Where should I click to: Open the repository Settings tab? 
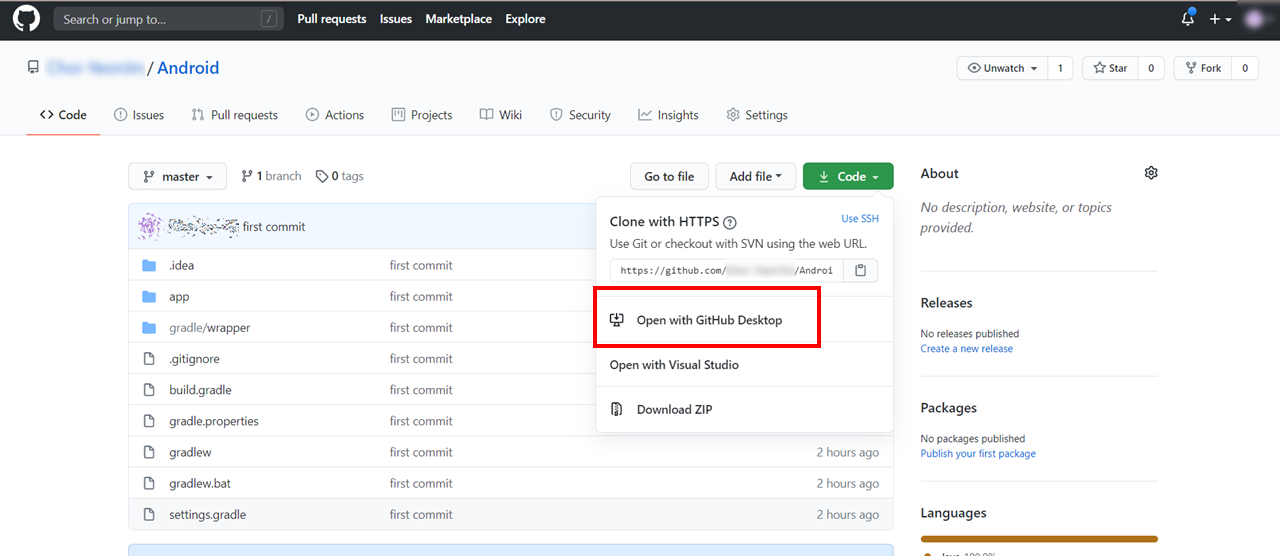[x=757, y=115]
